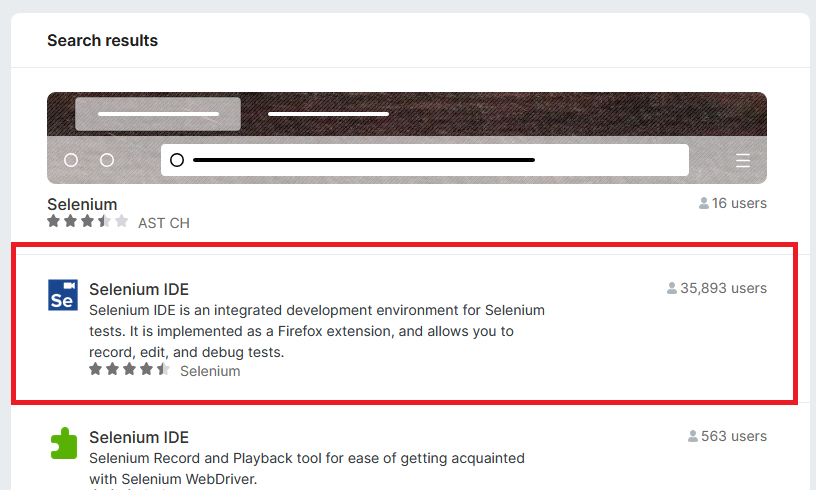Click the 563 users count
The image size is (816, 490).
(734, 436)
